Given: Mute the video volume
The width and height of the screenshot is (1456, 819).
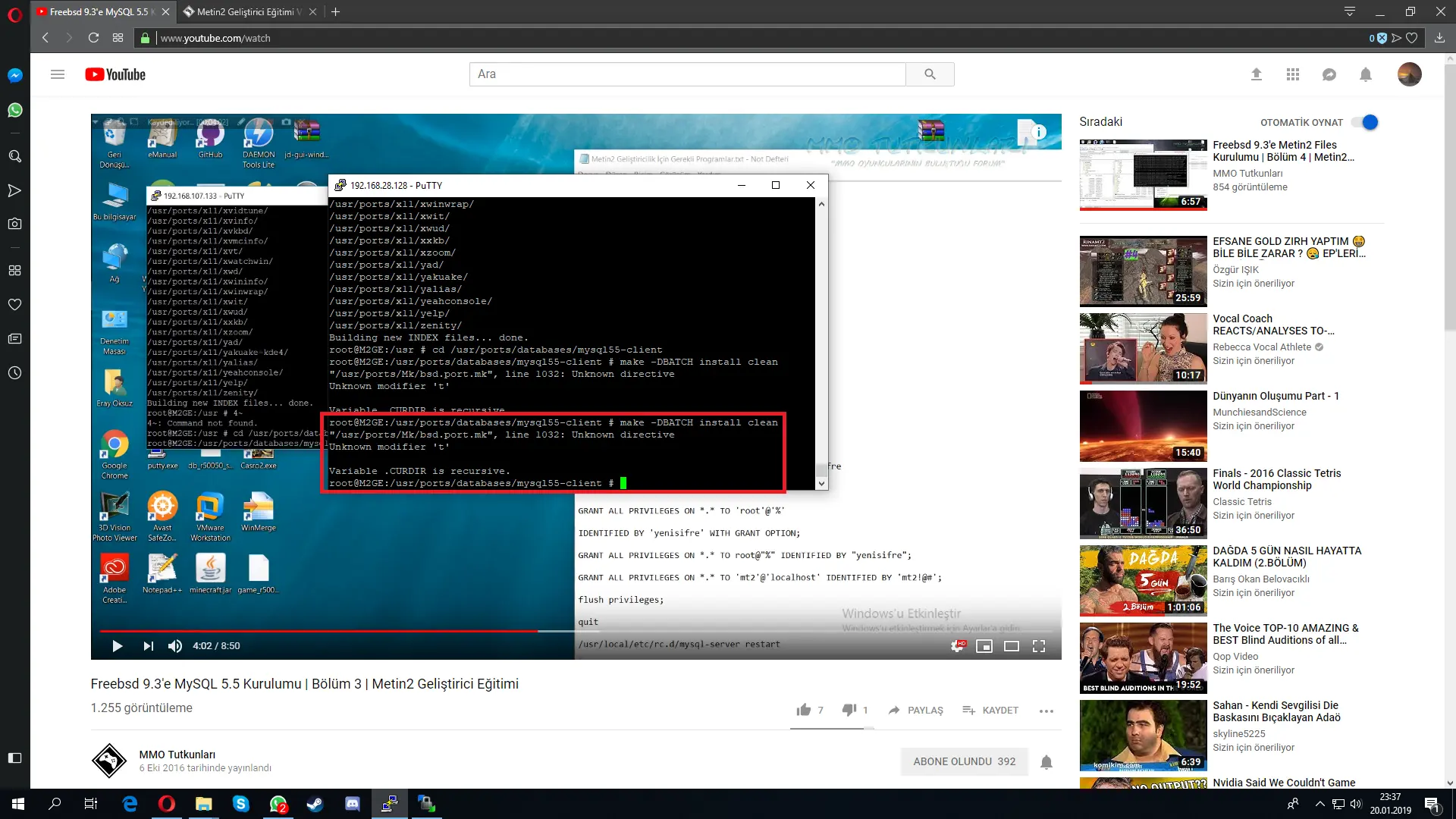Looking at the screenshot, I should [175, 646].
